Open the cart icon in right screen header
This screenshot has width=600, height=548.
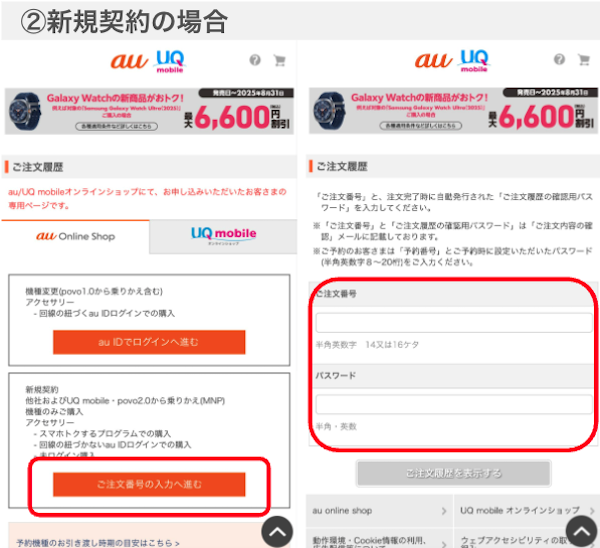pos(584,60)
